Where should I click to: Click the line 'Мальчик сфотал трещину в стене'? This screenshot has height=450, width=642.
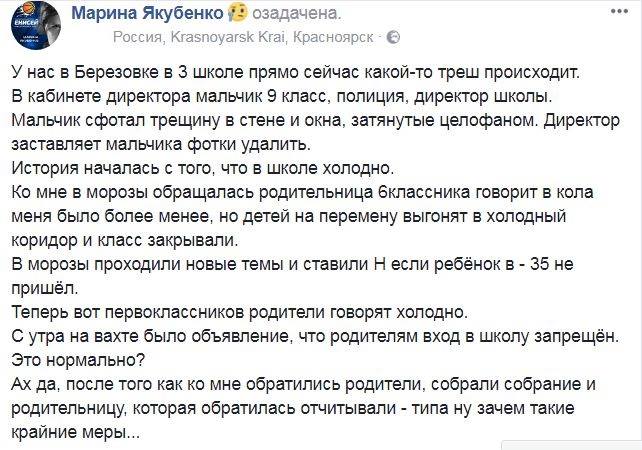point(315,120)
